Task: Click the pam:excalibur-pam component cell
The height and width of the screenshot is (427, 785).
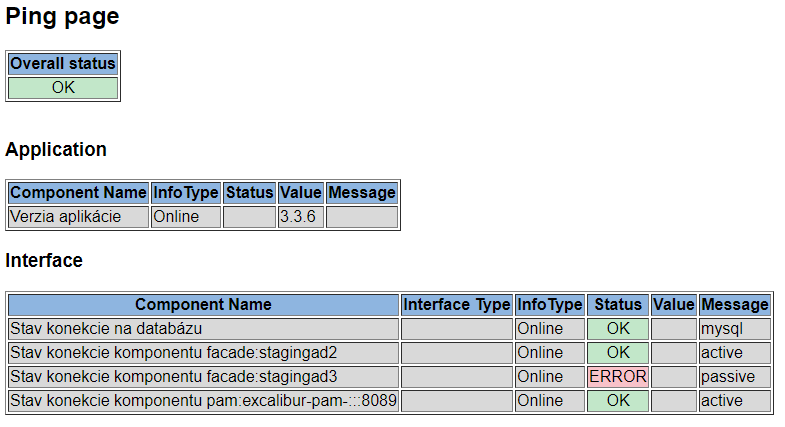Action: [x=203, y=401]
